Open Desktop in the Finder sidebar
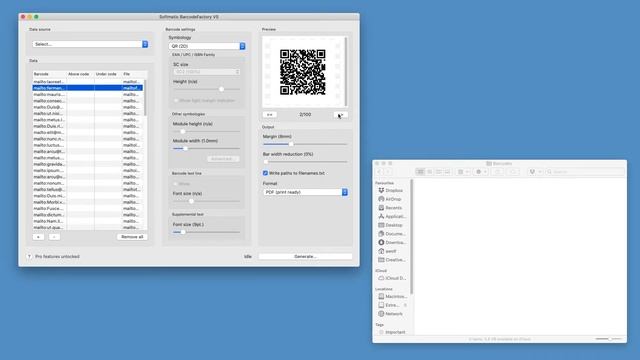The image size is (640, 360). pyautogui.click(x=390, y=225)
